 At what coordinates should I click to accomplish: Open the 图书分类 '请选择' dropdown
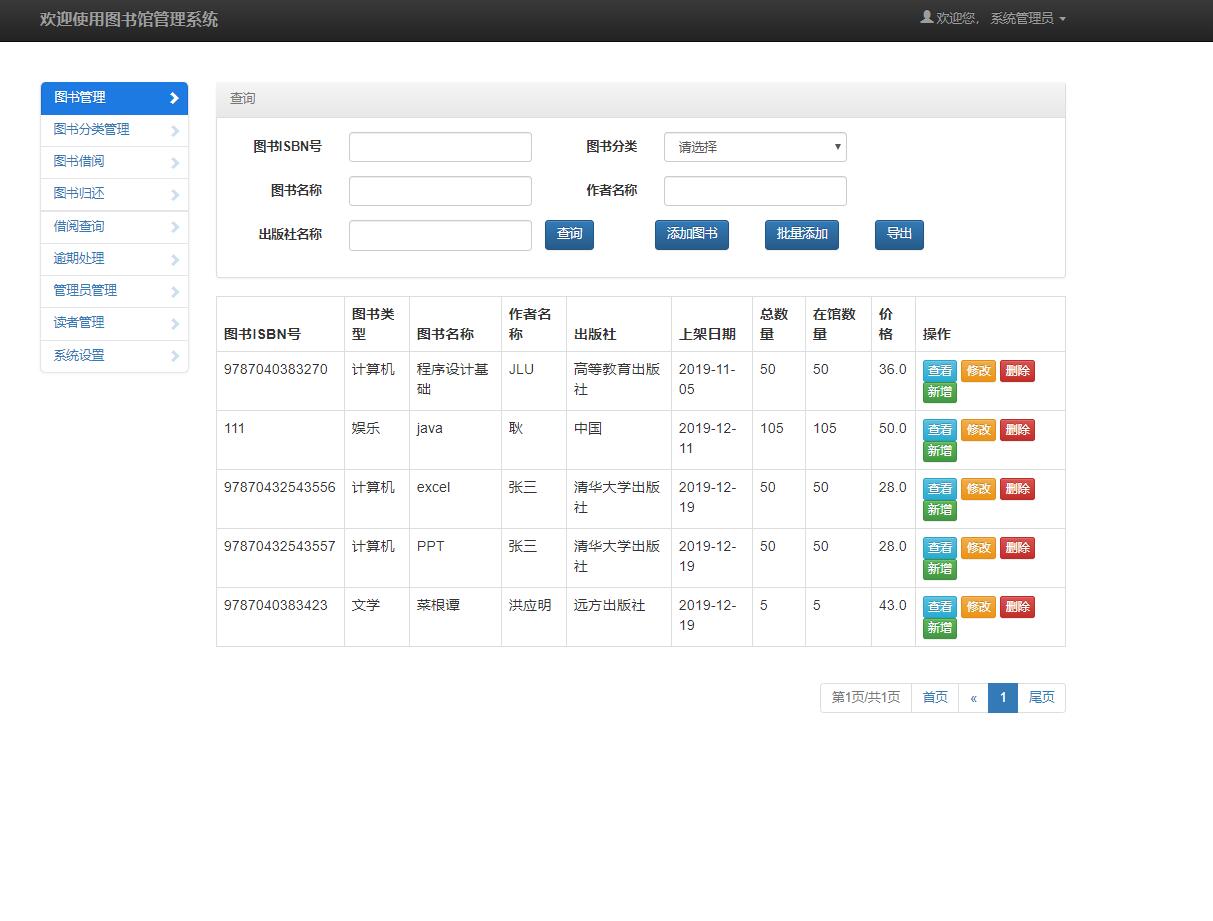(755, 146)
